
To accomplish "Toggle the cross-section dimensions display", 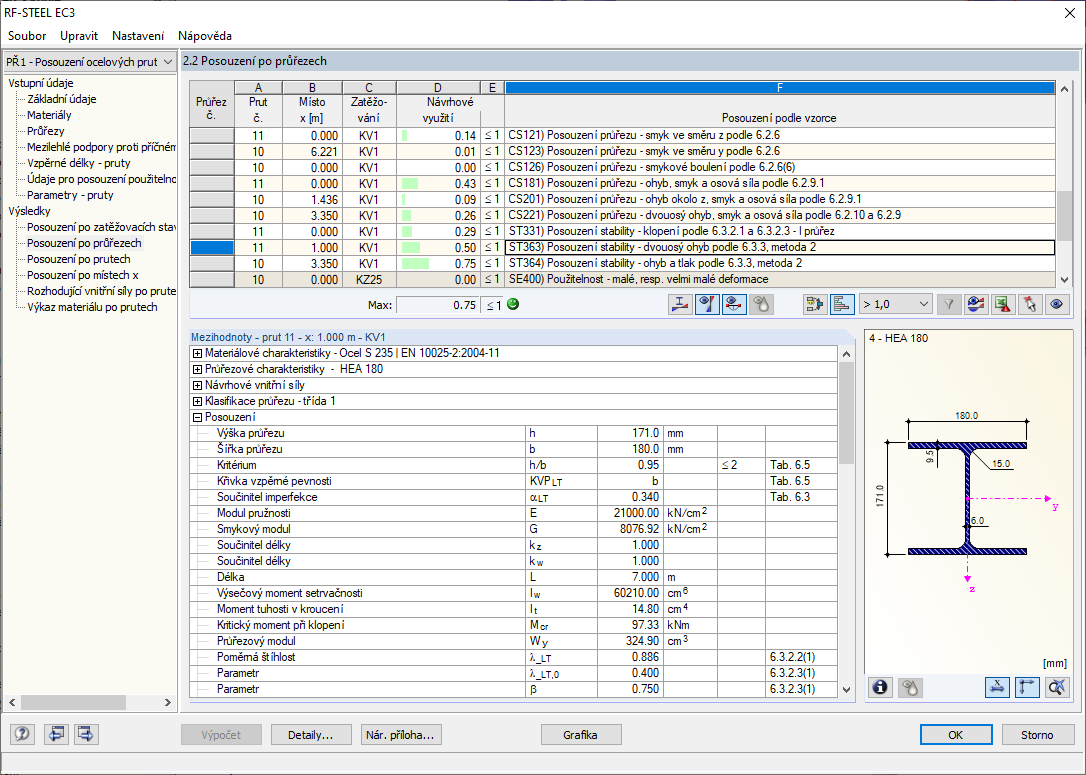I will [998, 687].
